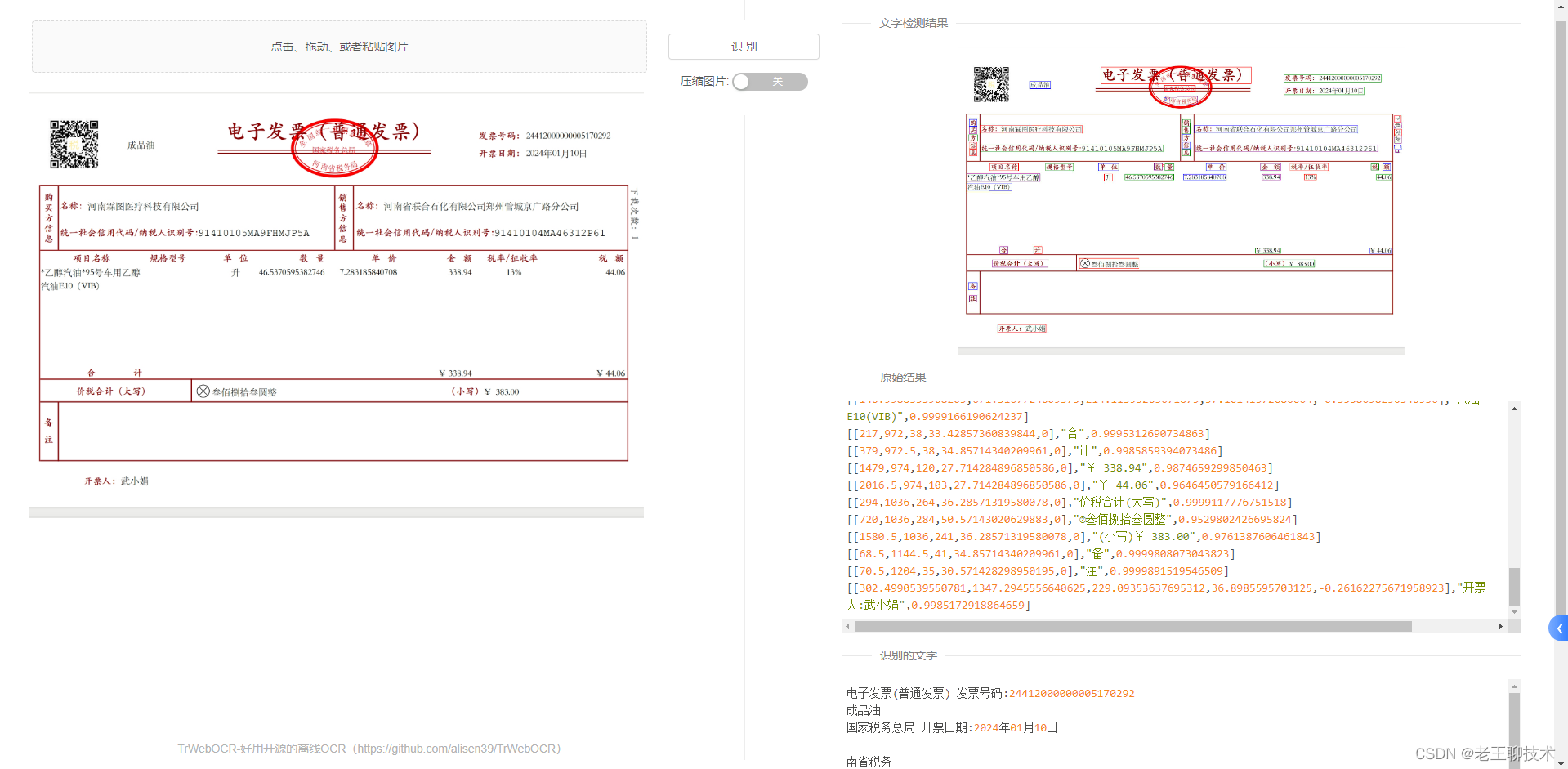Click the 识别的文字 section header

pyautogui.click(x=907, y=655)
